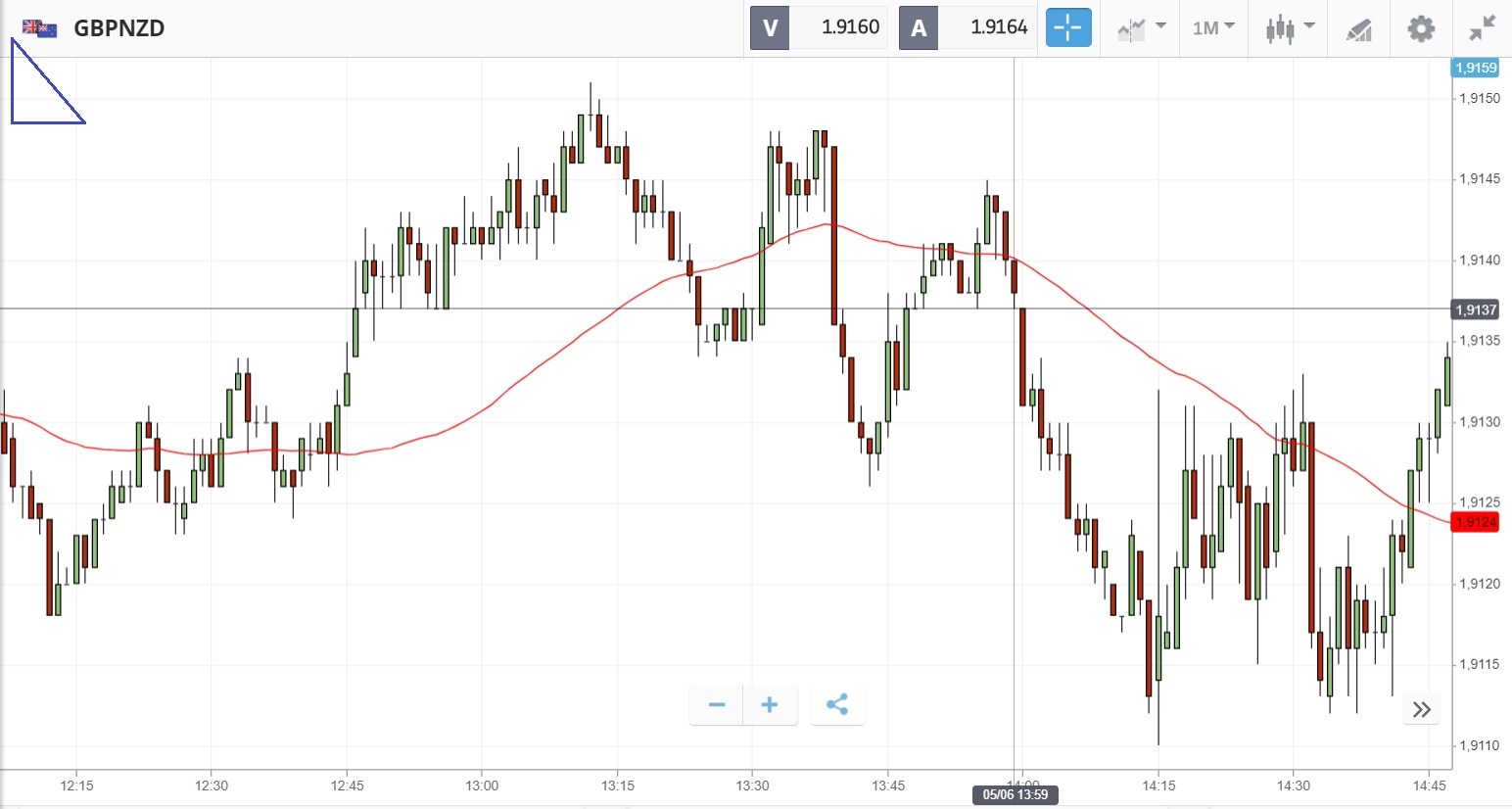Click the 05/06 13:59 crosshair time label

click(1015, 794)
